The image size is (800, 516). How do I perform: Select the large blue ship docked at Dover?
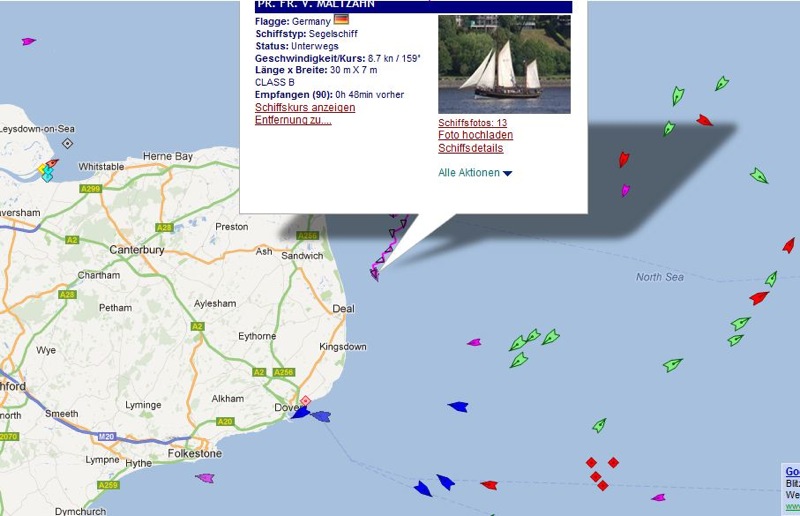click(x=301, y=412)
